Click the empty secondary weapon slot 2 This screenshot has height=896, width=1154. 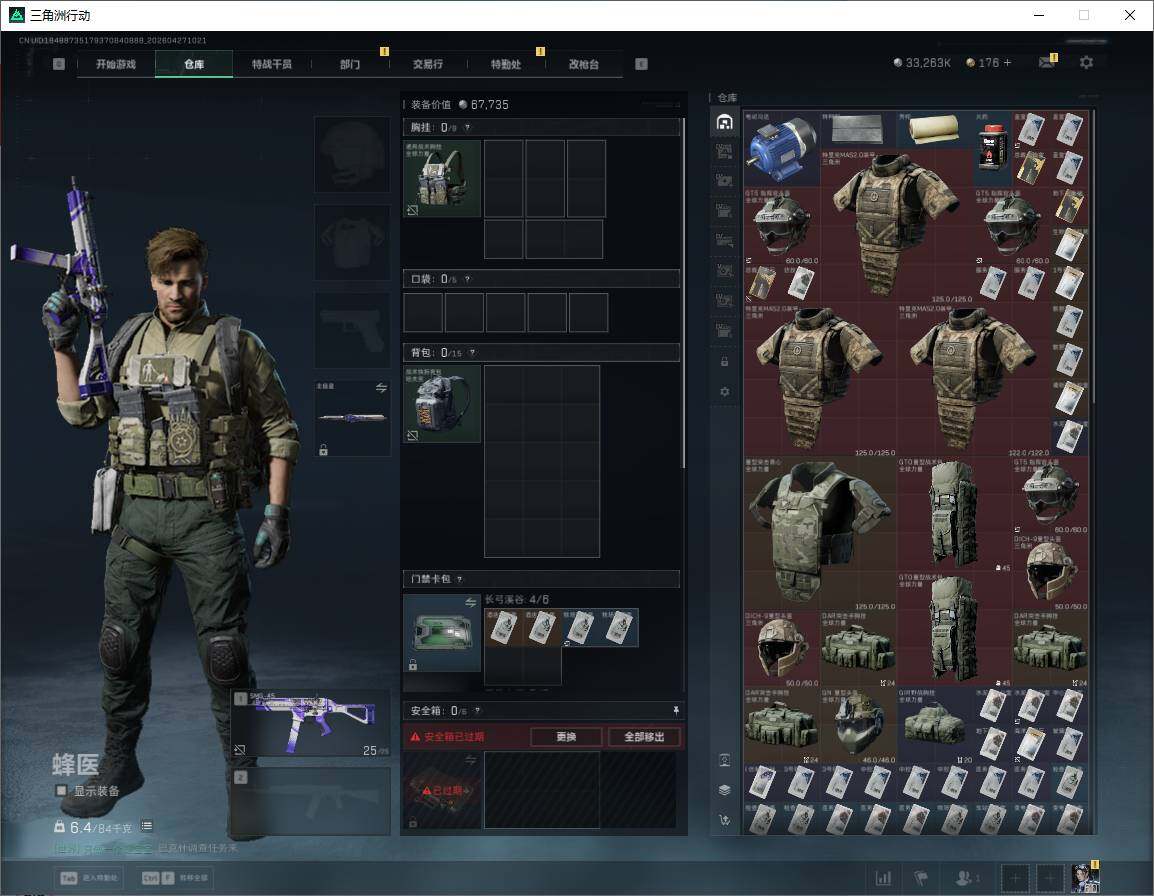point(311,801)
